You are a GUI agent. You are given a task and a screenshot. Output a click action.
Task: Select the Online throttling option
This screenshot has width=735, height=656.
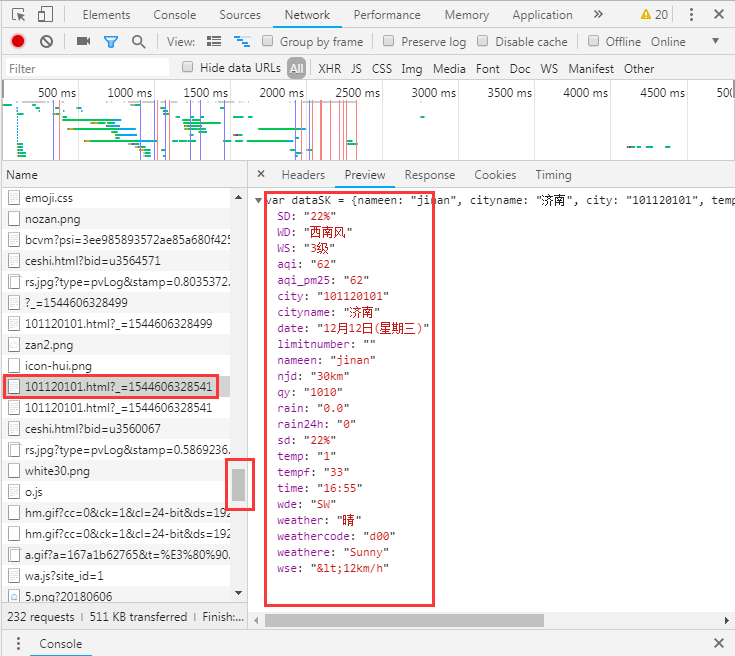pyautogui.click(x=668, y=41)
